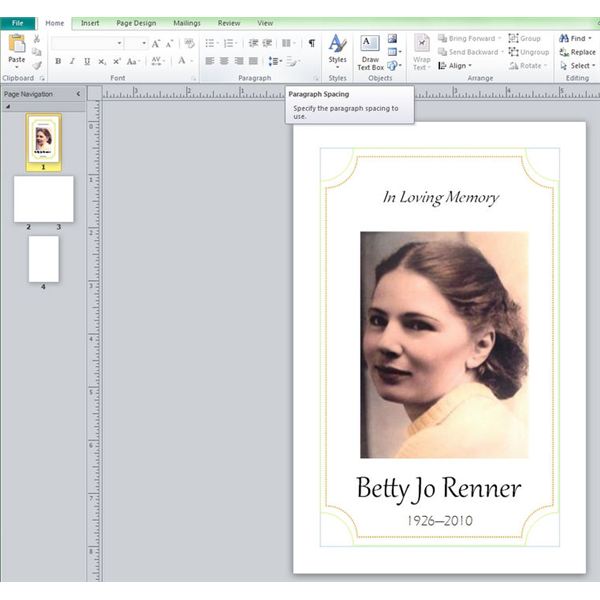Open the File tab
The width and height of the screenshot is (600, 600).
click(x=18, y=23)
